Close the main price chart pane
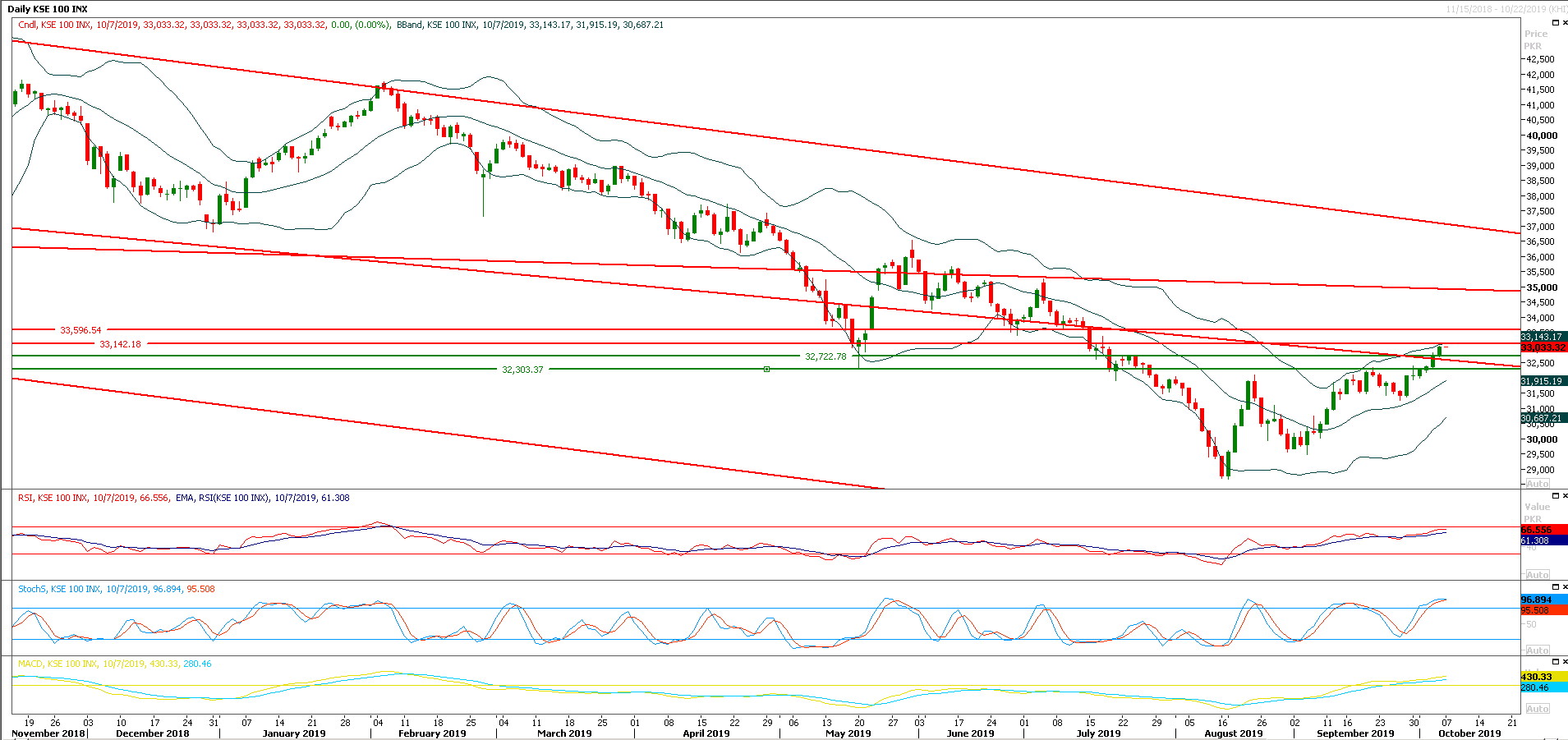Screen dimensions: 1568x740 point(1564,23)
